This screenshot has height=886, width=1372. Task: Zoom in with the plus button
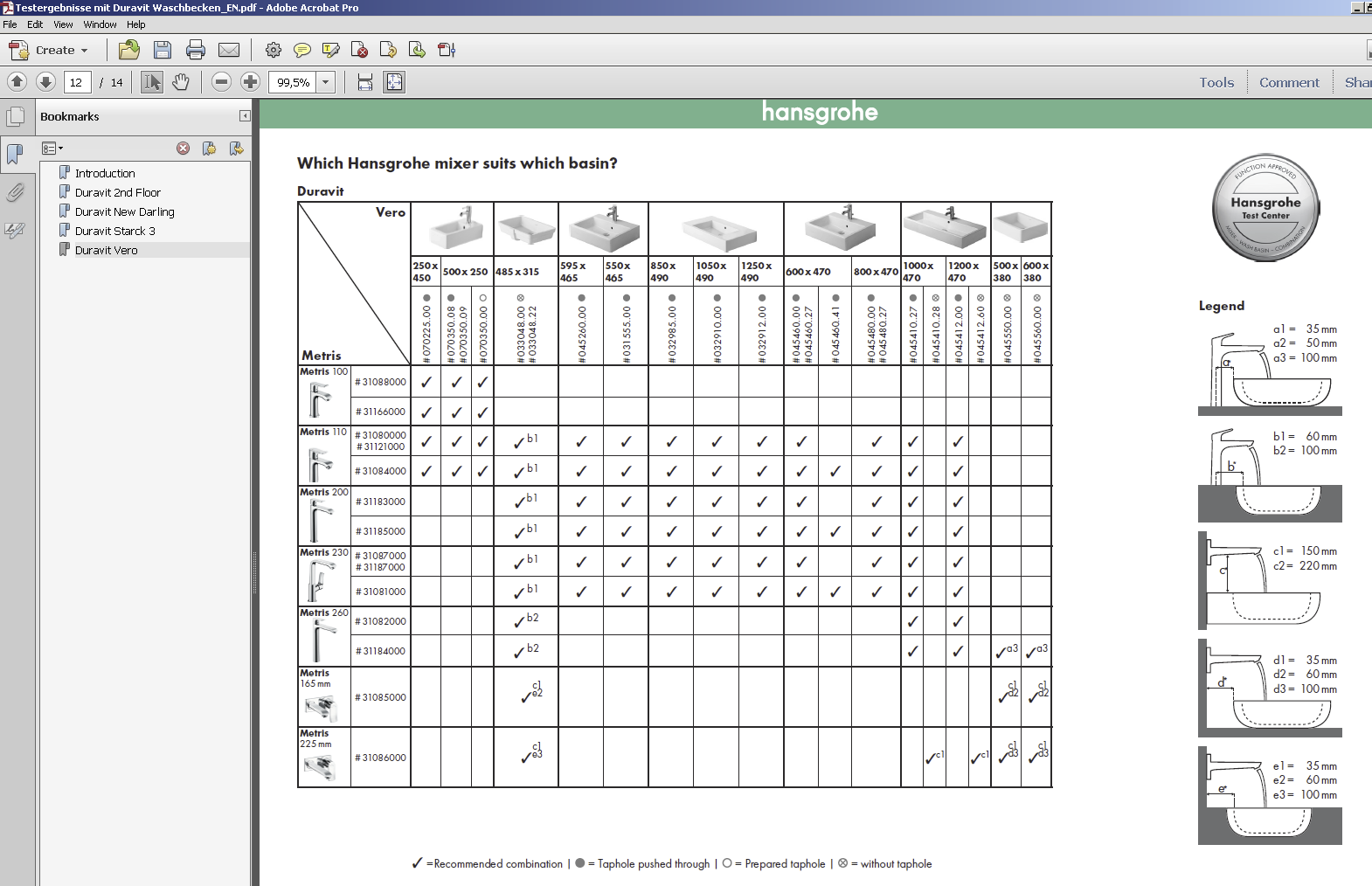(251, 82)
